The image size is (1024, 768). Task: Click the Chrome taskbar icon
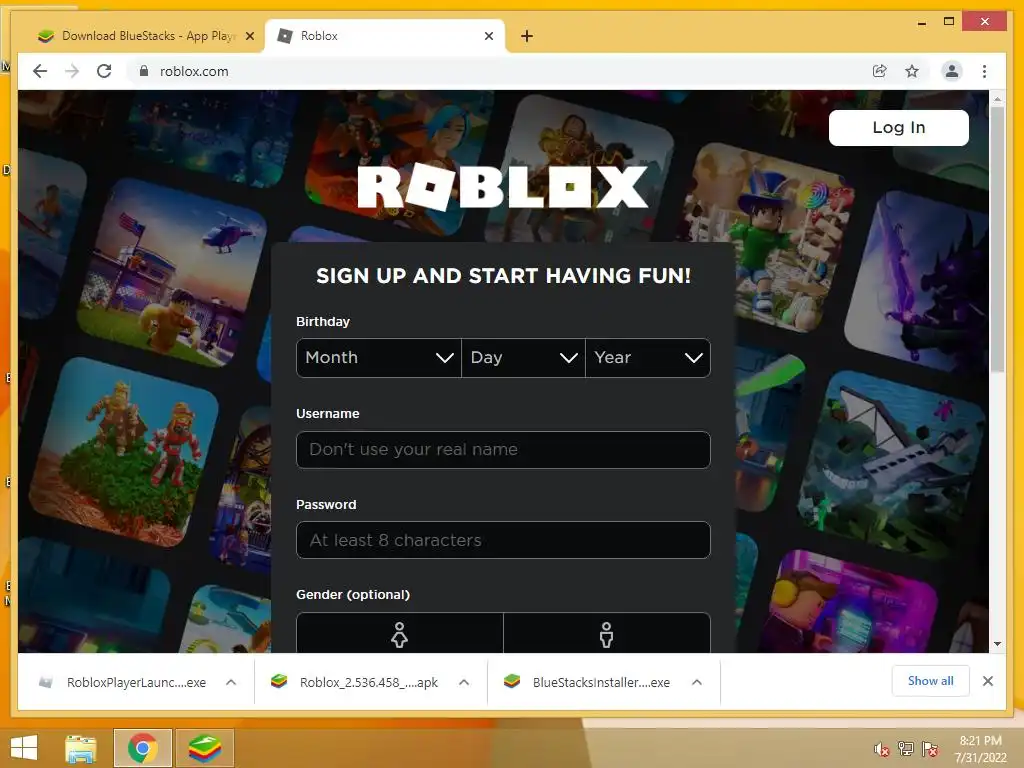(x=142, y=748)
